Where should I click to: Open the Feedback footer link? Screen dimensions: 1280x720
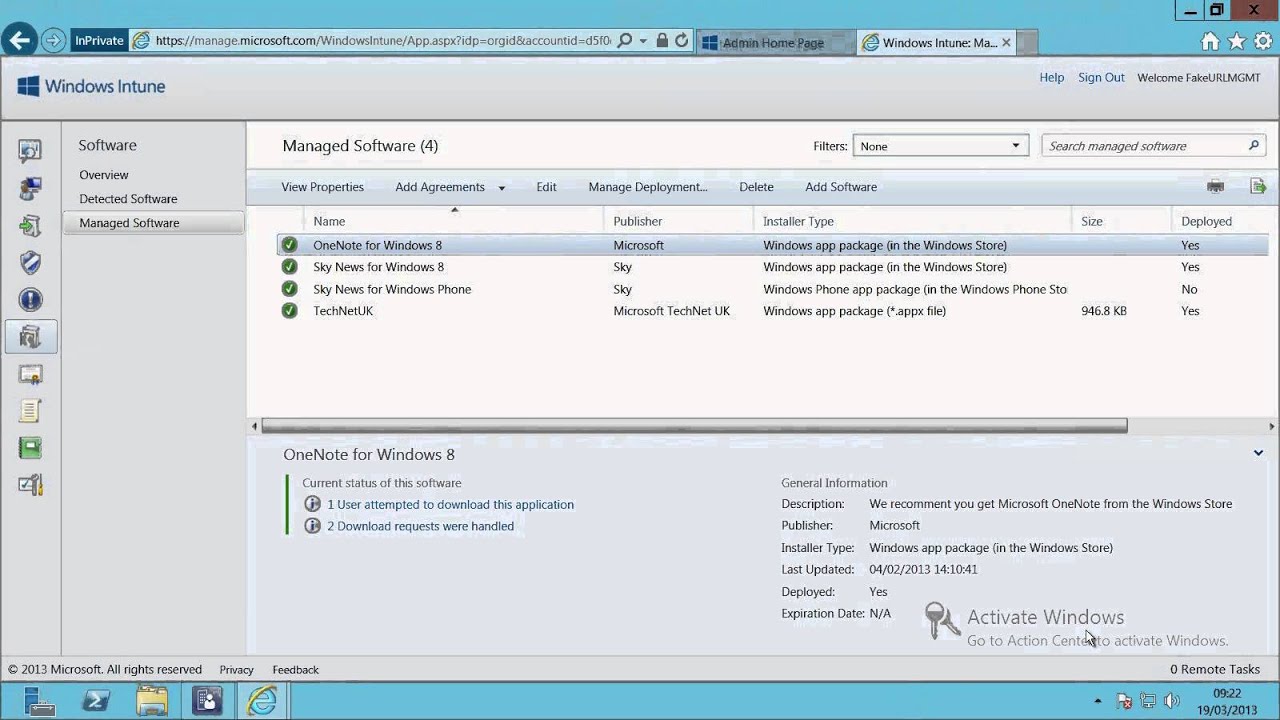295,670
